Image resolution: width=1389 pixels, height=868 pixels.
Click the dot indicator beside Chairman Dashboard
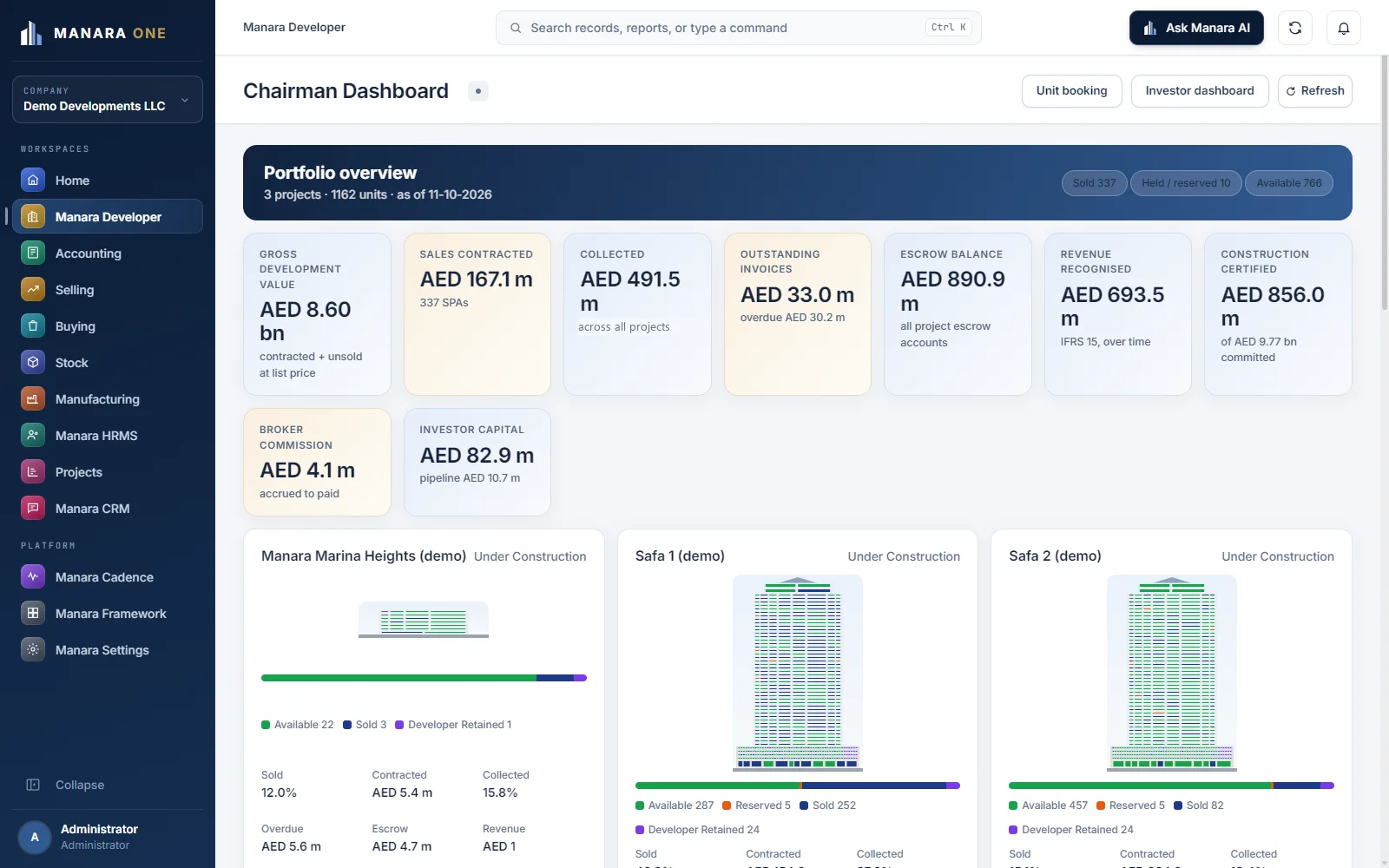point(478,91)
